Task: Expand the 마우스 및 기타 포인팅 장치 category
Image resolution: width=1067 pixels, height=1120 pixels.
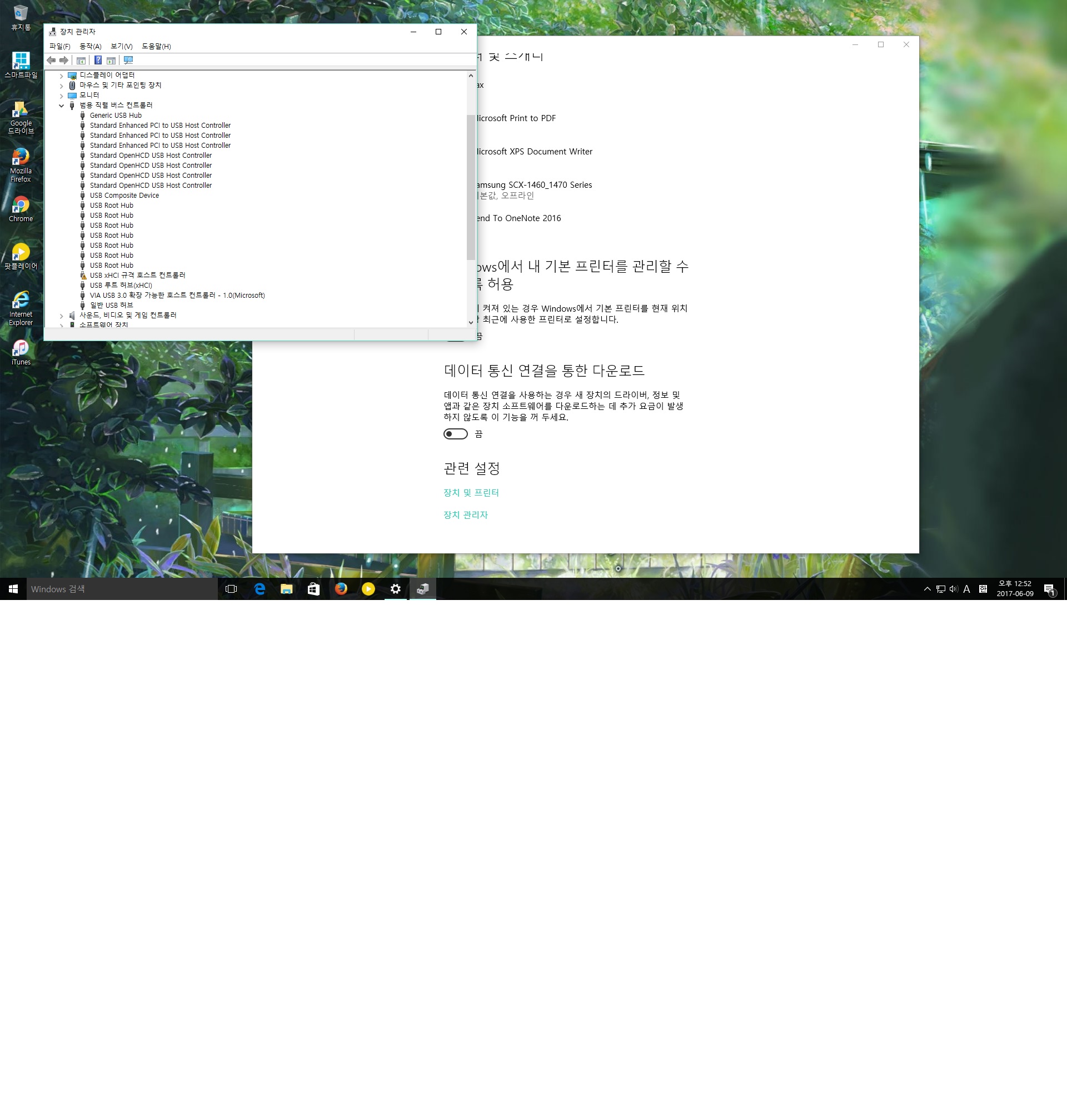Action: tap(62, 86)
